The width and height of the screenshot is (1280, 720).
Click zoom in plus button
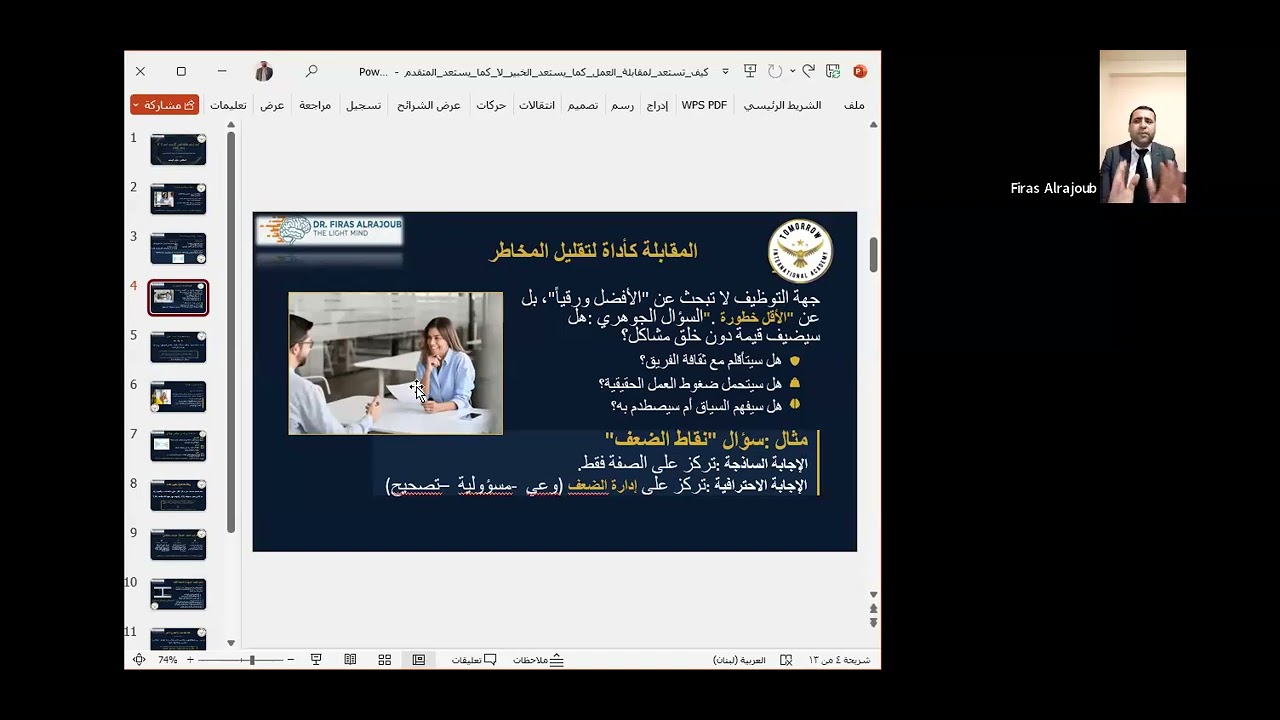(190, 660)
